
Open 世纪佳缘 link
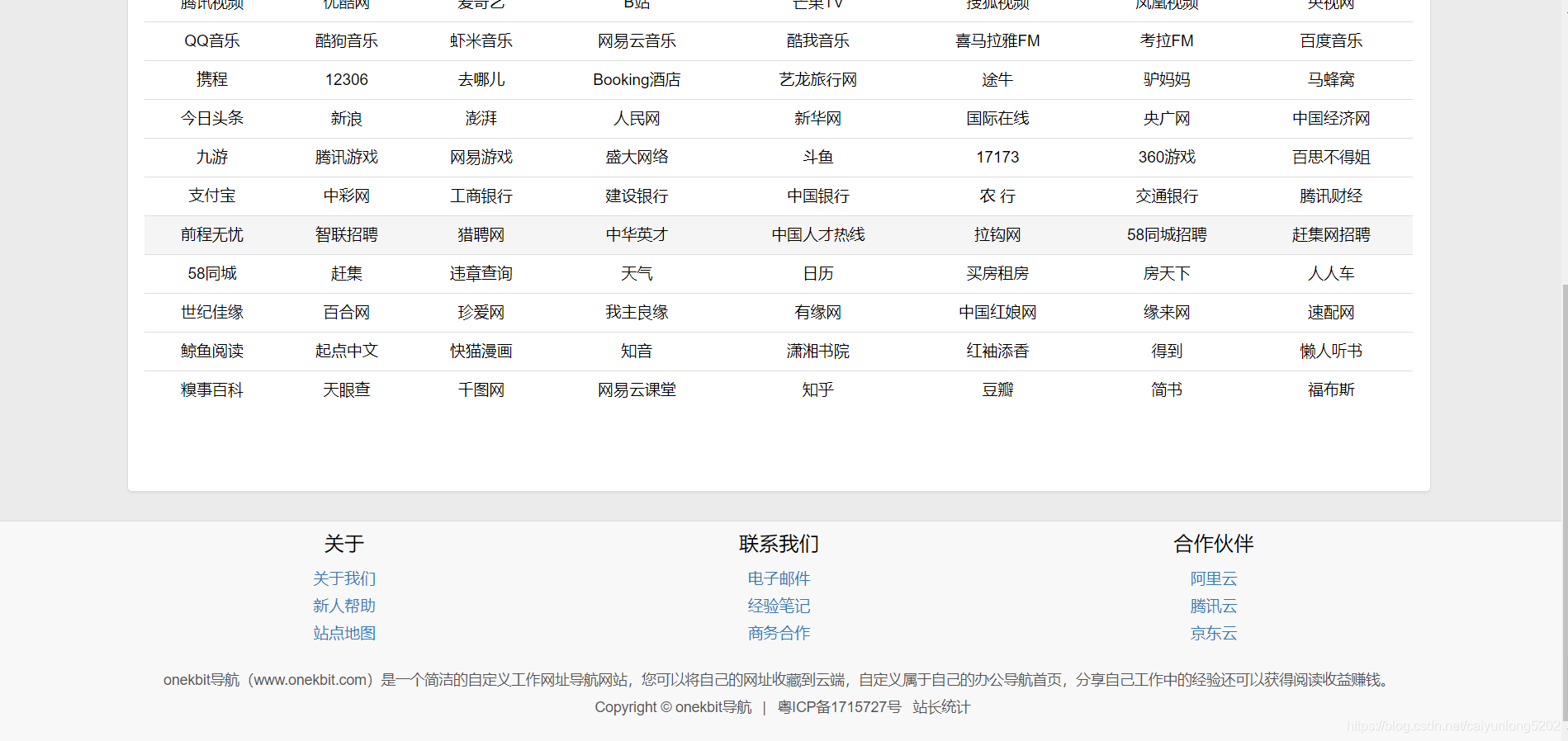tap(212, 313)
